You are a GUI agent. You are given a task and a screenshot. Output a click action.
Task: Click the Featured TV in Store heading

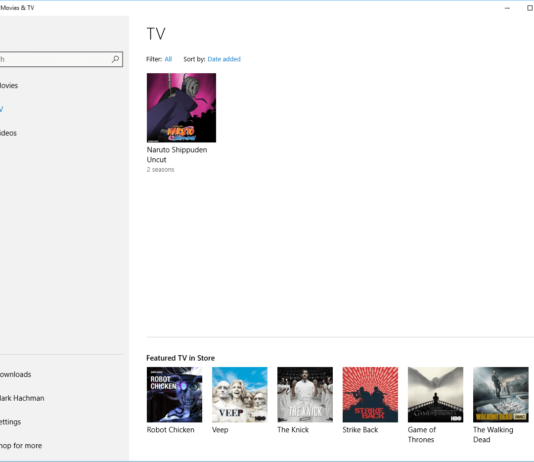point(180,358)
